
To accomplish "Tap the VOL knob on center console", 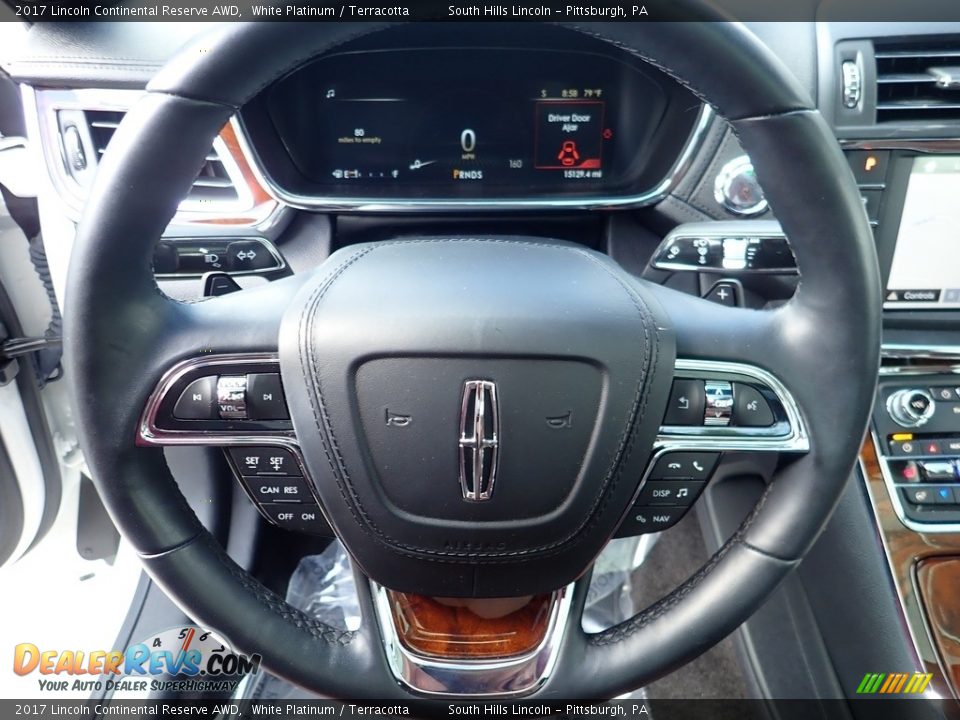I will (910, 406).
